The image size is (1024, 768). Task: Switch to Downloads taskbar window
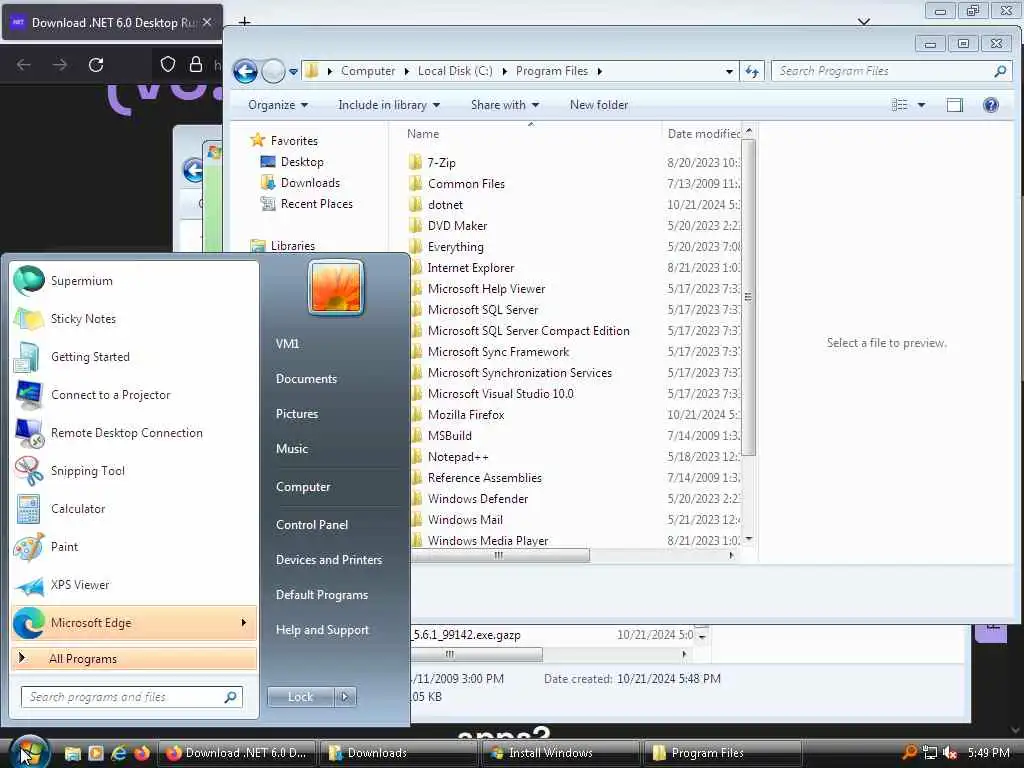coord(399,753)
